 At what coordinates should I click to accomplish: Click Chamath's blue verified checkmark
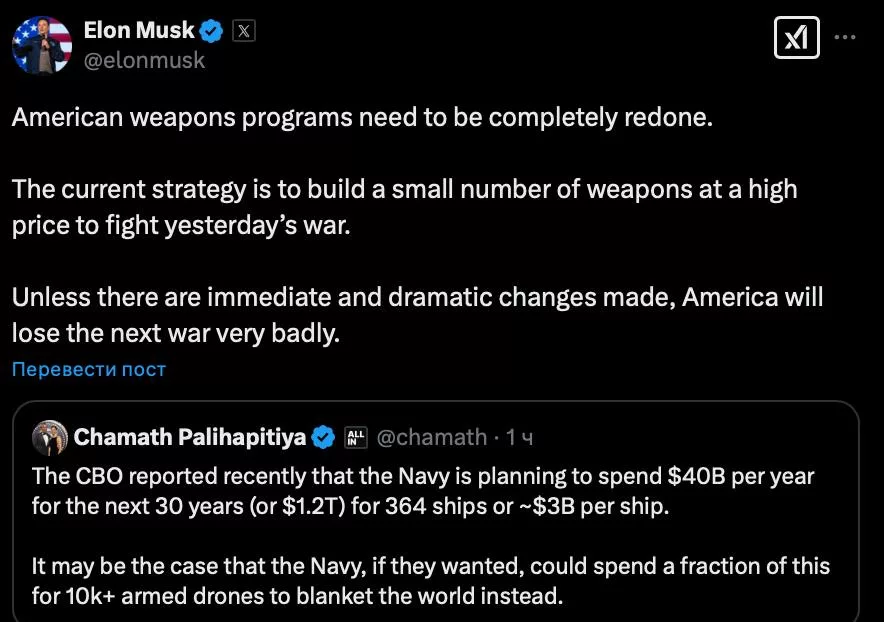[x=323, y=437]
